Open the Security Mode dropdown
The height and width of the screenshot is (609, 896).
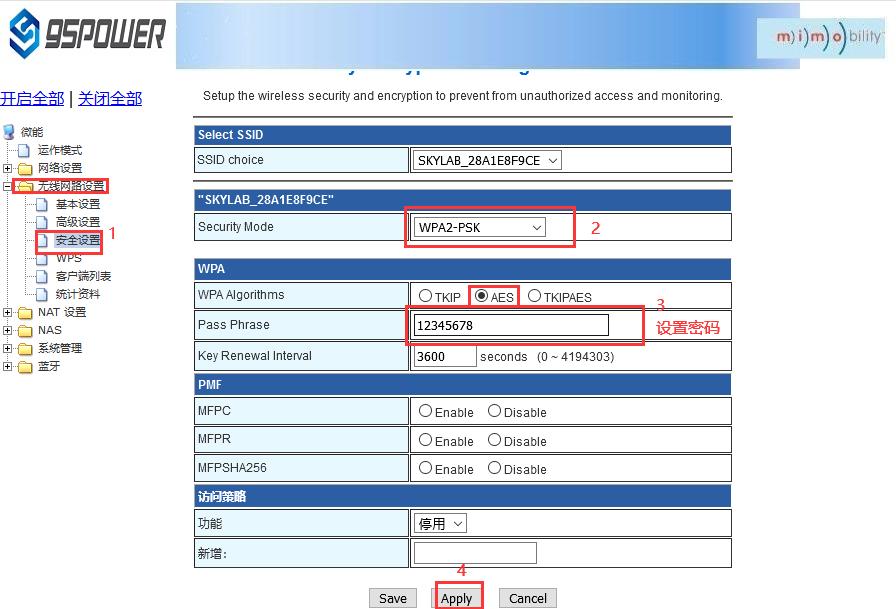pyautogui.click(x=480, y=228)
